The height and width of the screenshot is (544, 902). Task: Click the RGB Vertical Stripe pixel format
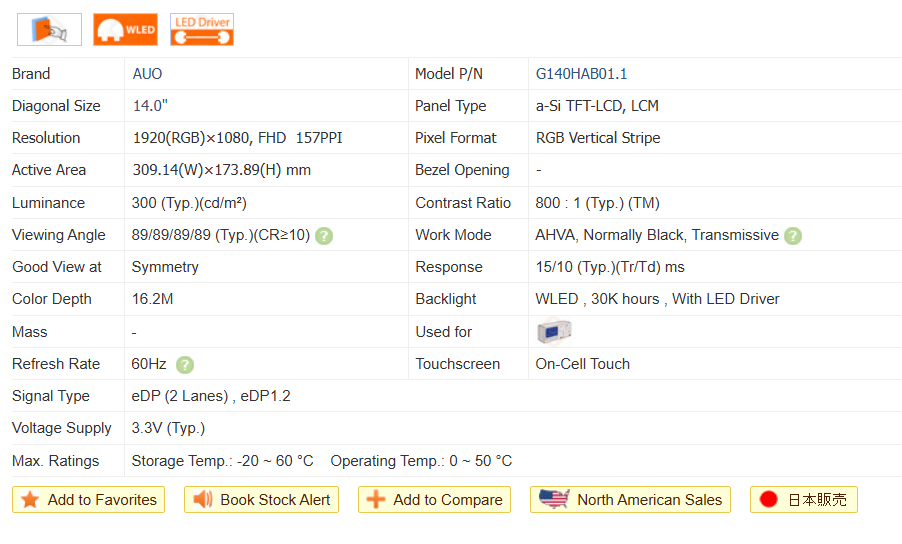pyautogui.click(x=598, y=138)
